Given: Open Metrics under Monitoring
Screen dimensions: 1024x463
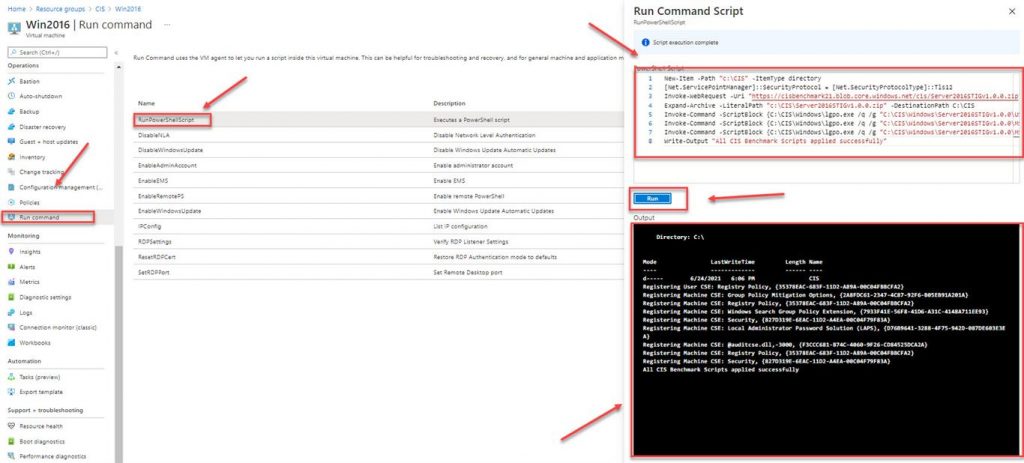Looking at the screenshot, I should (x=29, y=282).
